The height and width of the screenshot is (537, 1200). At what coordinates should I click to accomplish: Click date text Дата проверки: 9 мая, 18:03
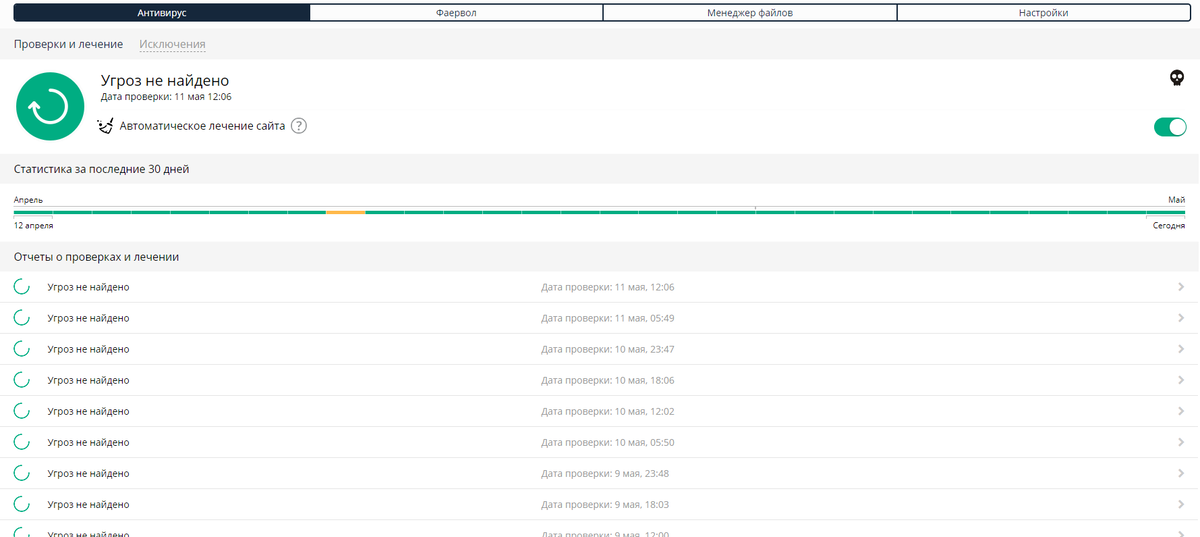point(605,504)
